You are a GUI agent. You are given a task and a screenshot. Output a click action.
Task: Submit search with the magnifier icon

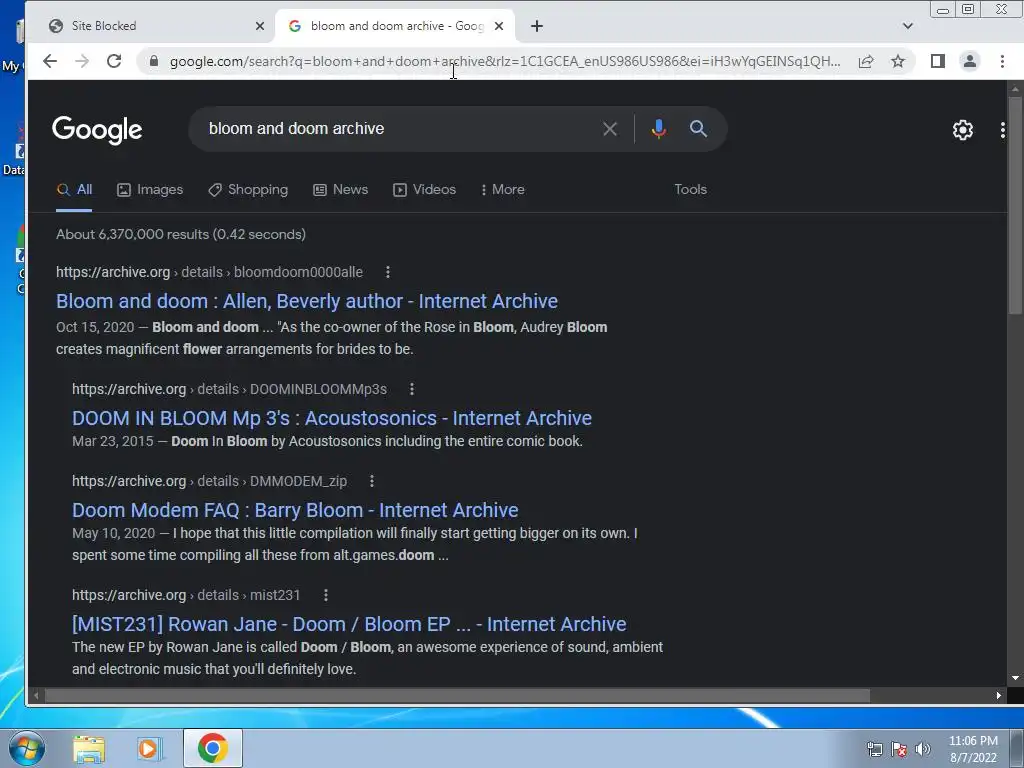point(698,129)
